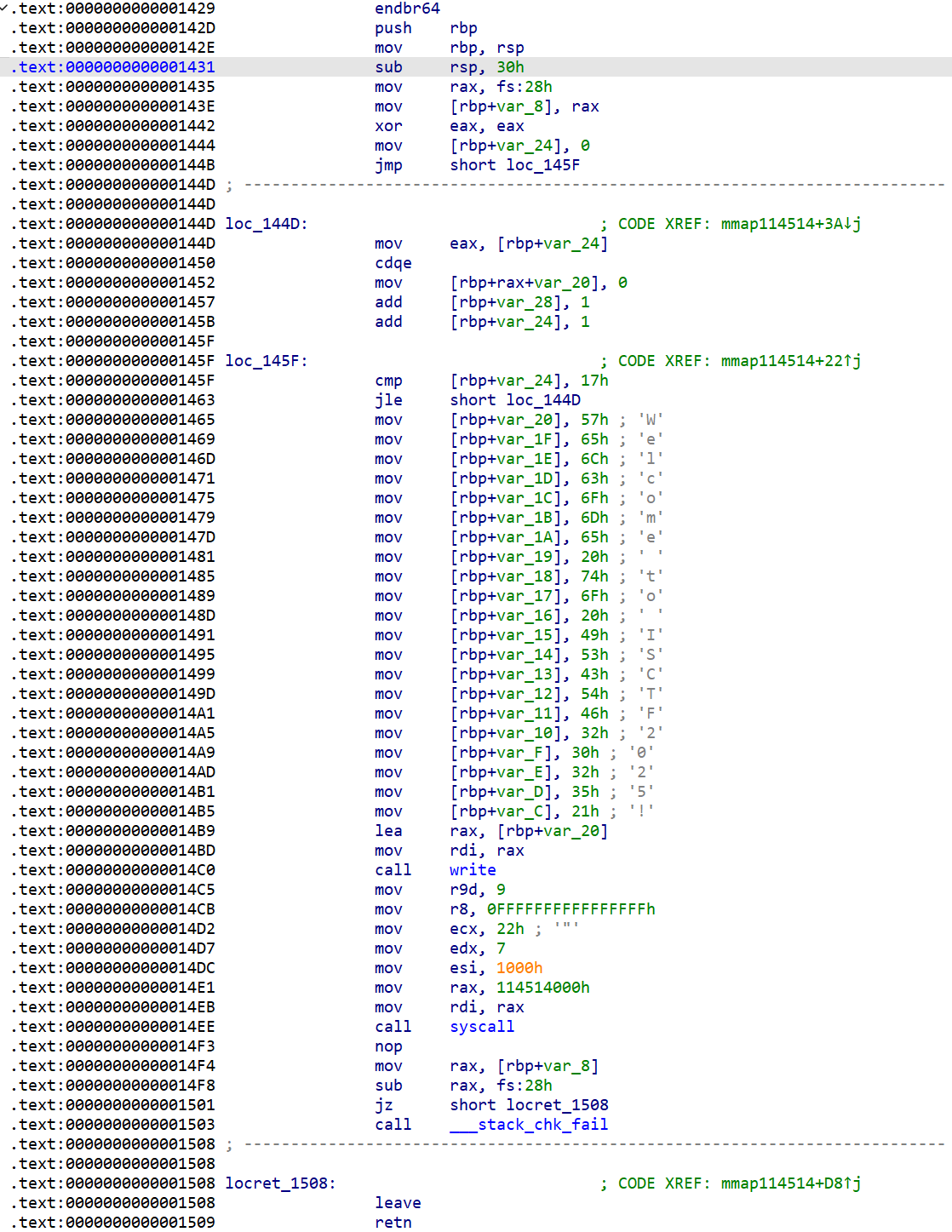
Task: Follow the mmap114514+3A code xref
Action: pos(790,224)
